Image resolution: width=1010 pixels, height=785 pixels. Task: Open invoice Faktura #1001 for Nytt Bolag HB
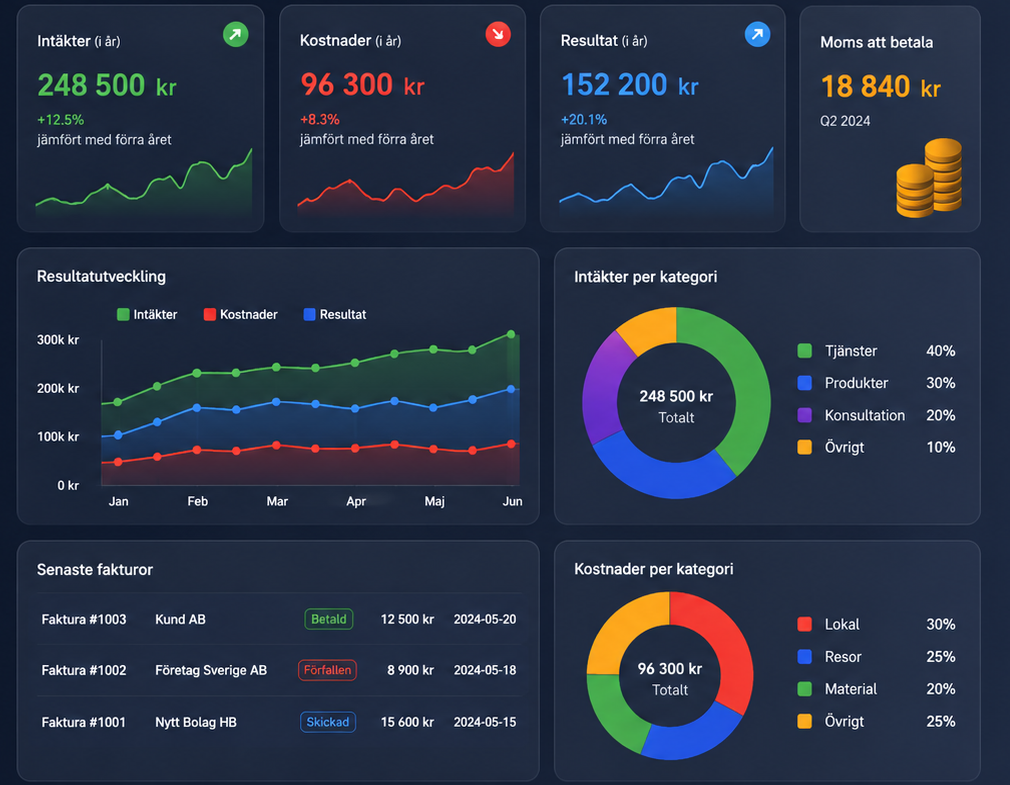(279, 722)
